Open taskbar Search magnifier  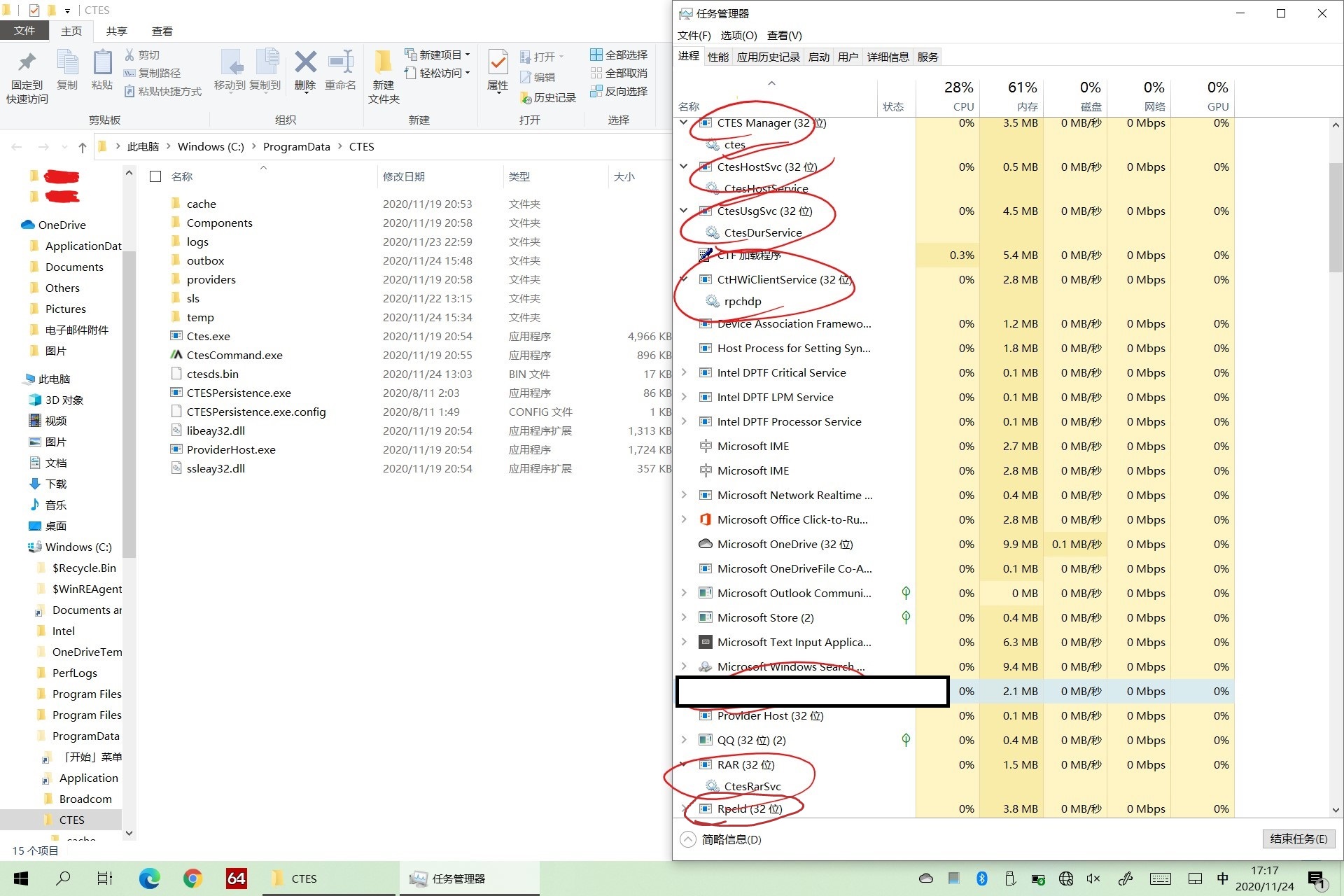click(63, 878)
